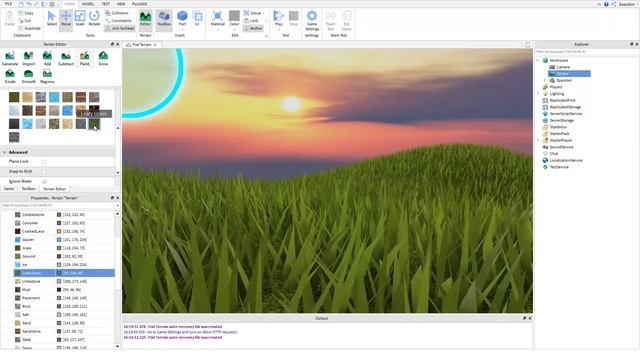Open the UI insert button
Screen dimensions: 640x360
click(197, 19)
